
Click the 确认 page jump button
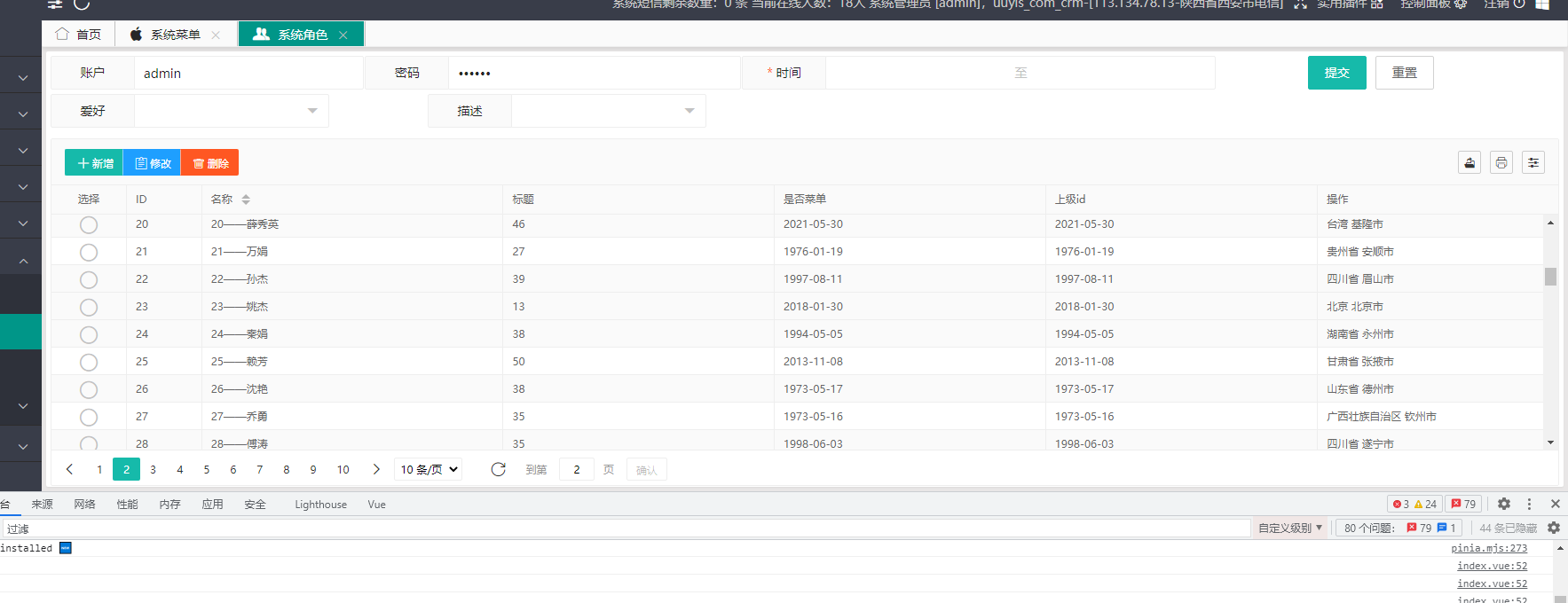click(647, 470)
